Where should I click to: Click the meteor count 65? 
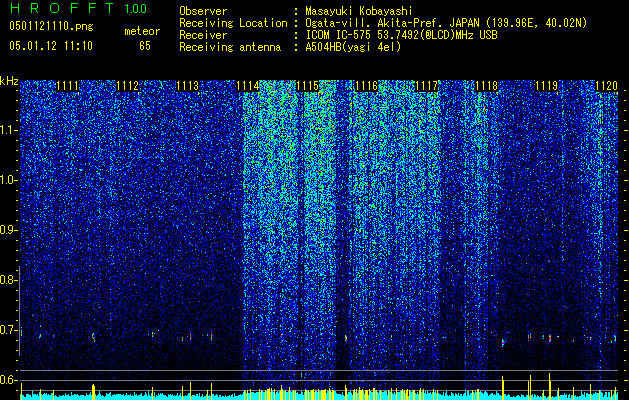tap(145, 46)
